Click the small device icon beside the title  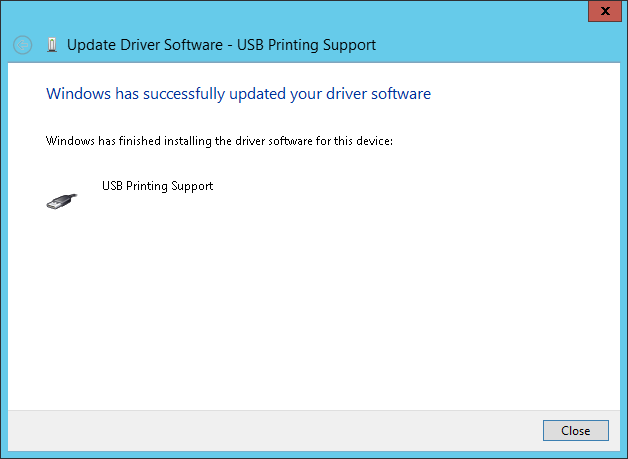coord(52,45)
